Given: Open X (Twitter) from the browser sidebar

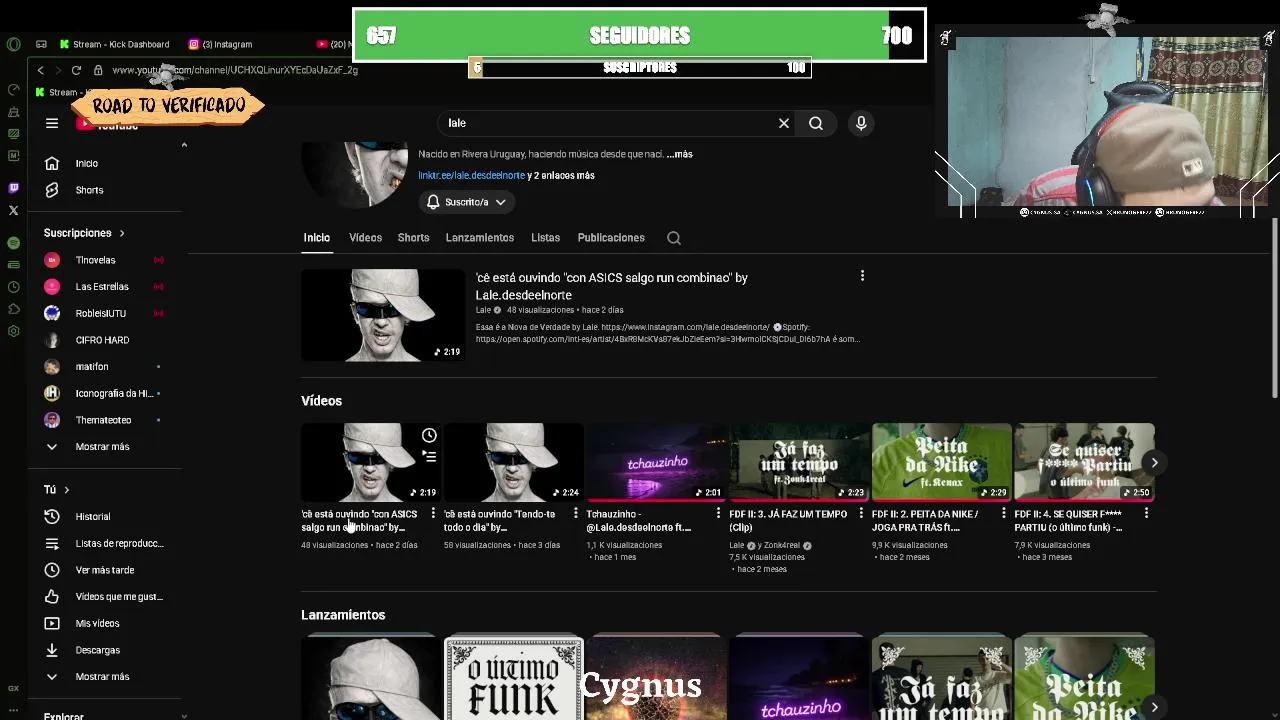Looking at the screenshot, I should tap(13, 210).
